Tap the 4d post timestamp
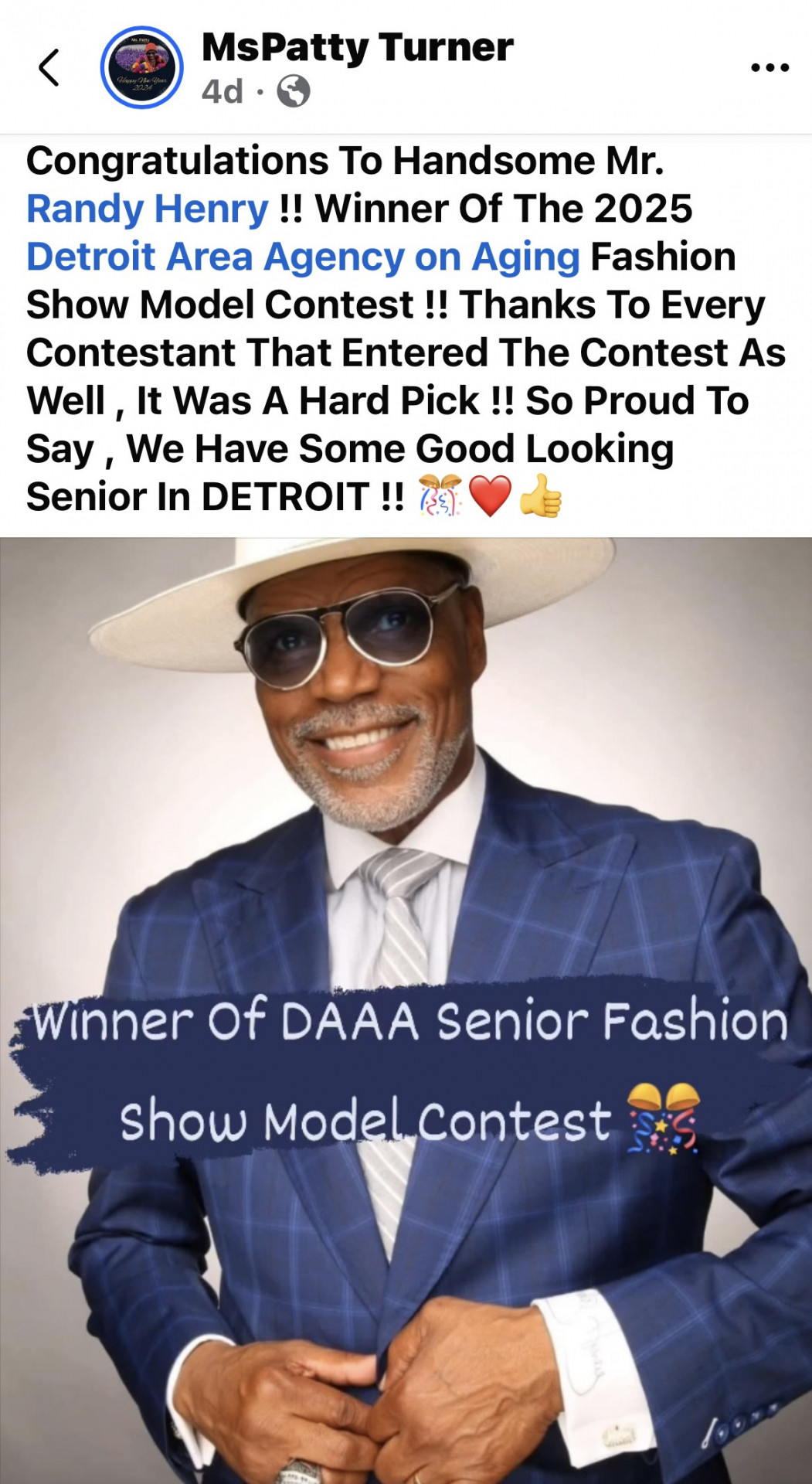The width and height of the screenshot is (812, 1484). tap(222, 91)
